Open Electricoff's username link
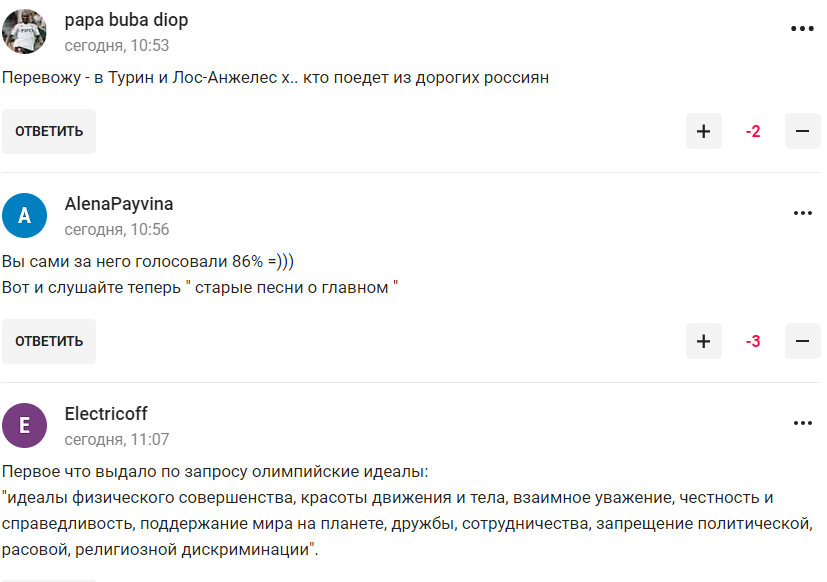The image size is (827, 582). pos(106,414)
